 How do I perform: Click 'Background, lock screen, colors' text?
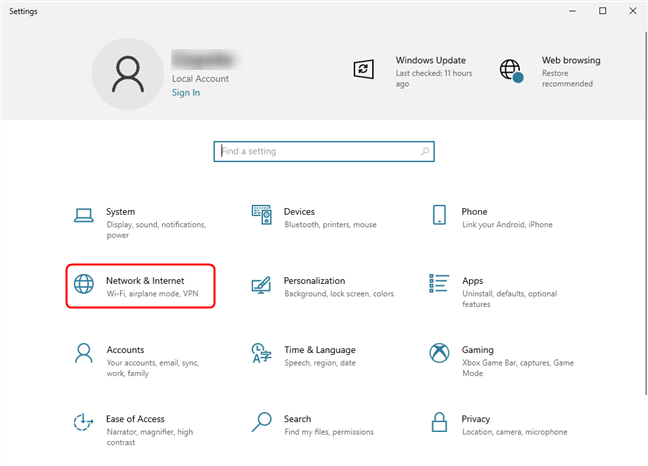(x=339, y=293)
